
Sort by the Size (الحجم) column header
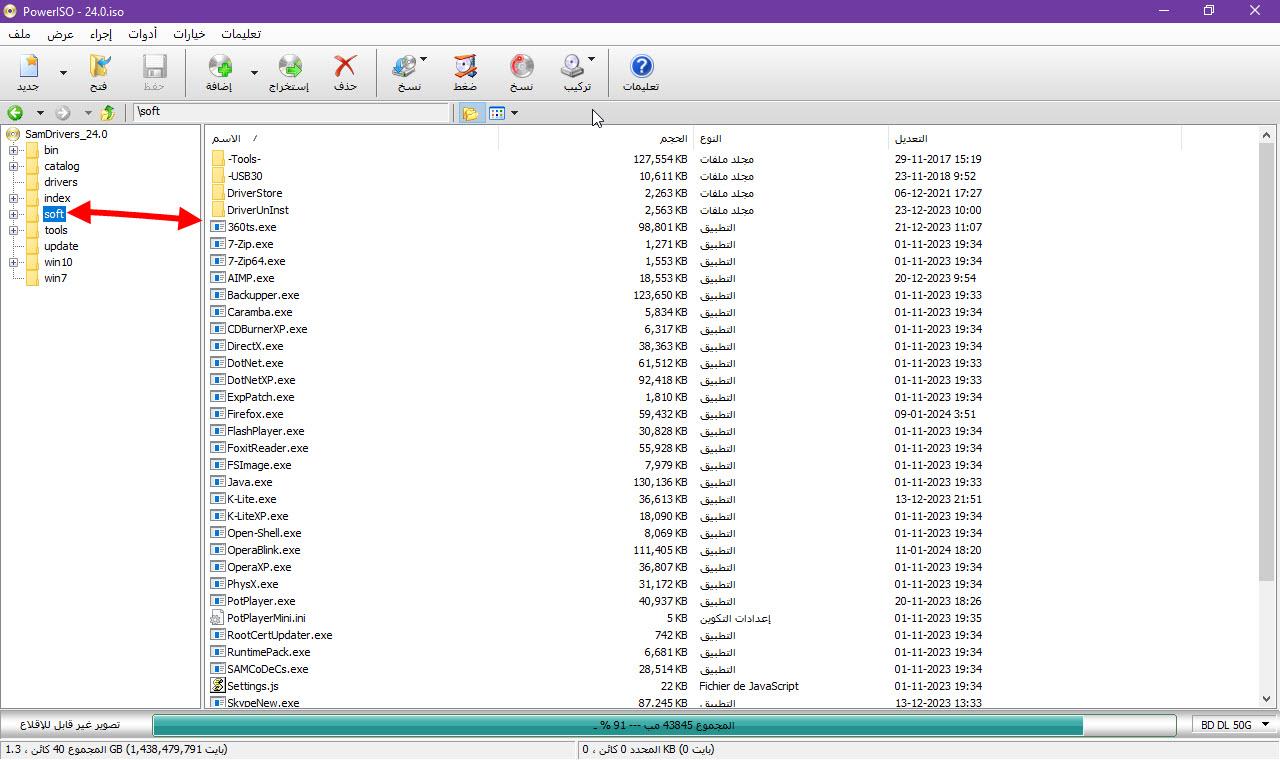coord(595,138)
